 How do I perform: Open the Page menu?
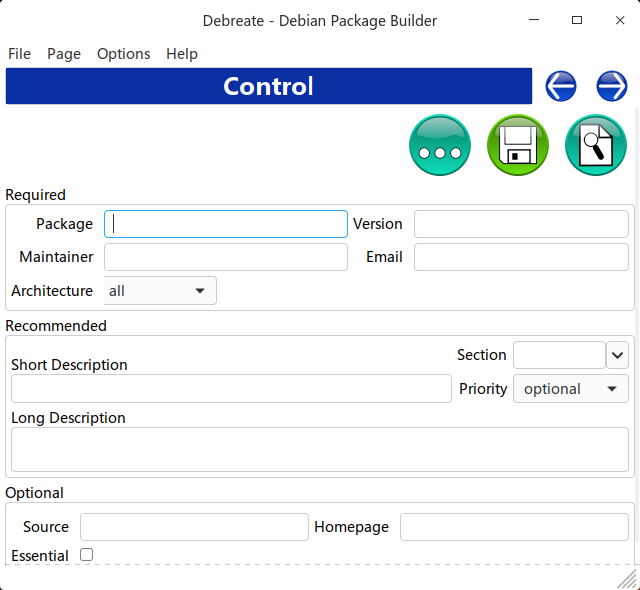pyautogui.click(x=64, y=54)
